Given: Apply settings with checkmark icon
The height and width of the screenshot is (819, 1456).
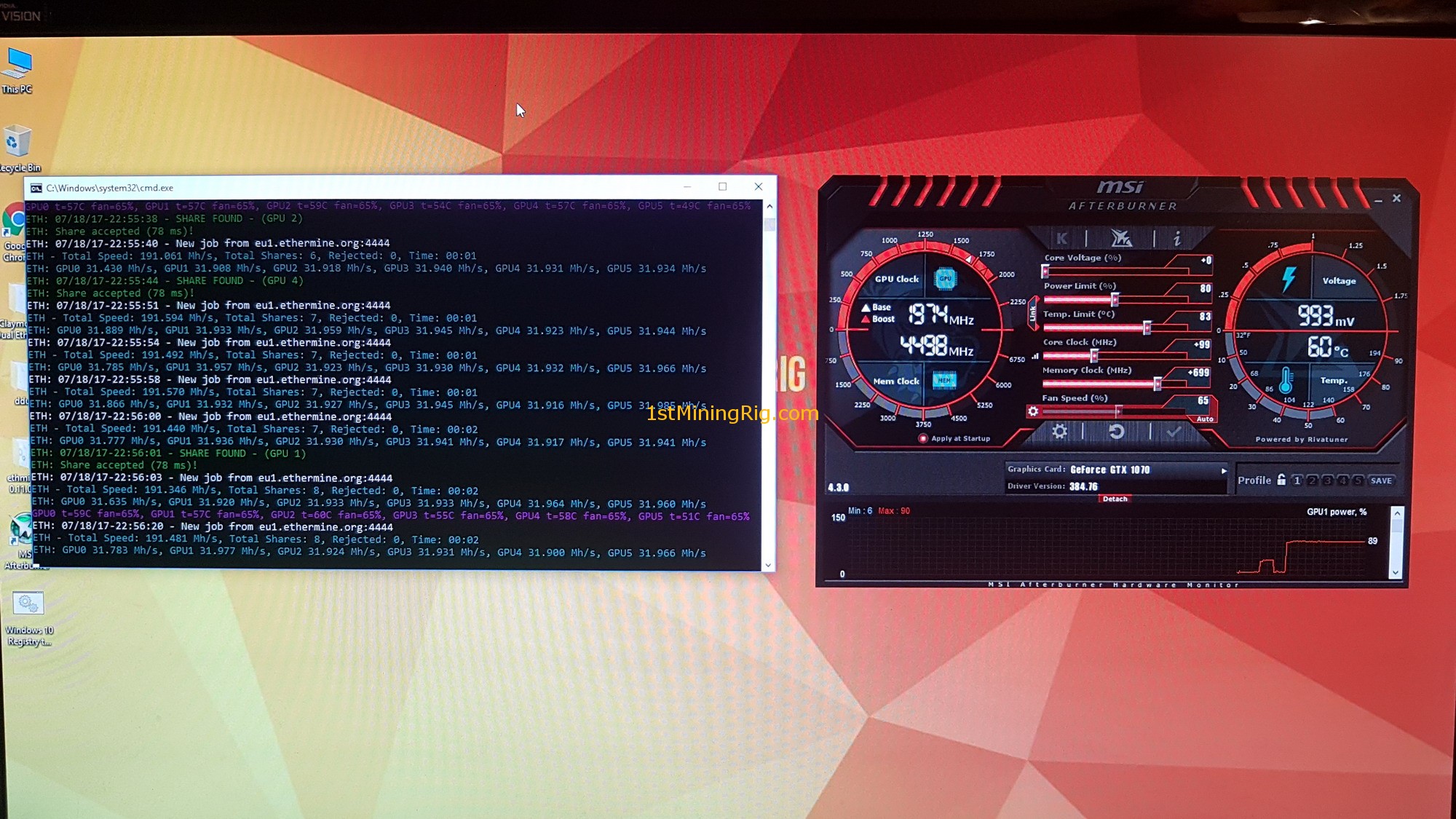Looking at the screenshot, I should coord(1174,432).
